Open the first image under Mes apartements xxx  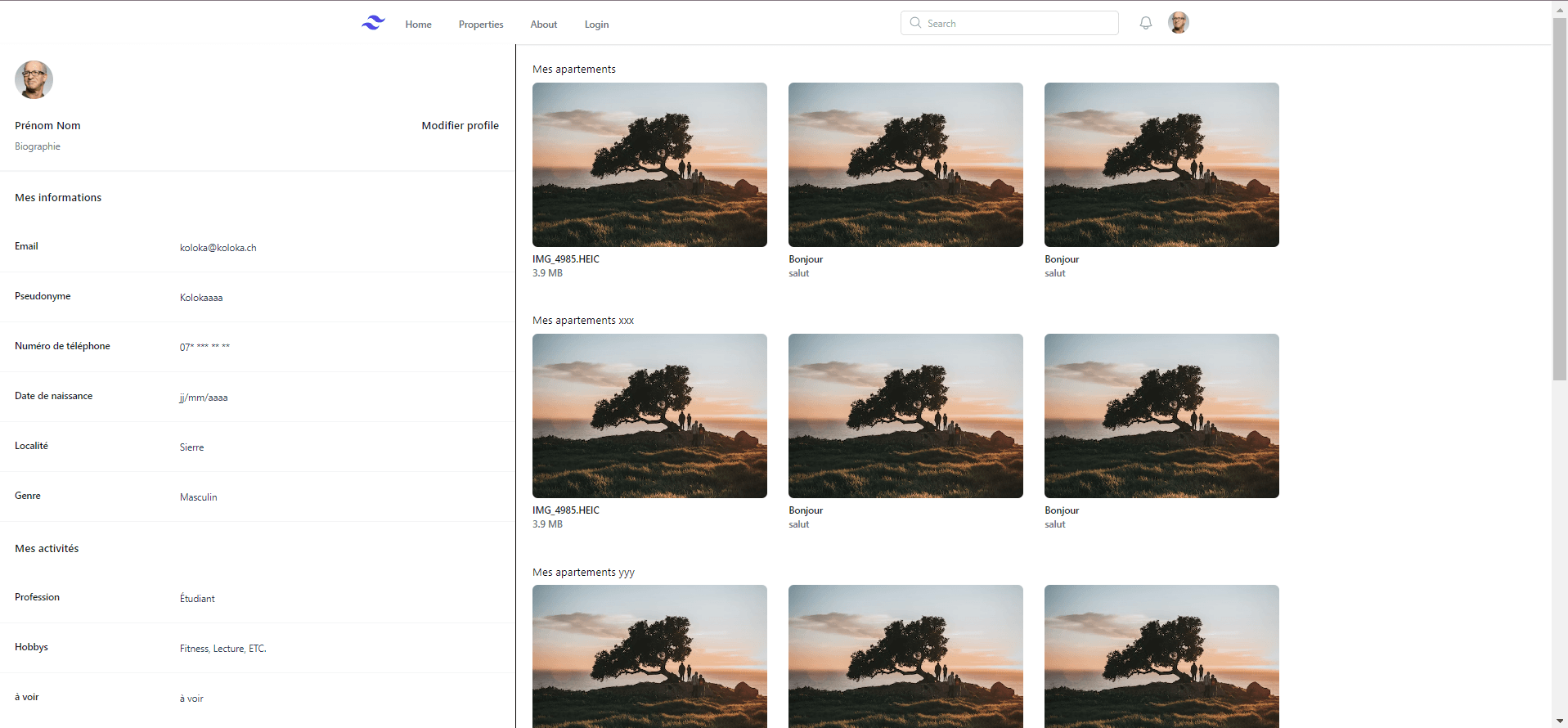coord(649,416)
